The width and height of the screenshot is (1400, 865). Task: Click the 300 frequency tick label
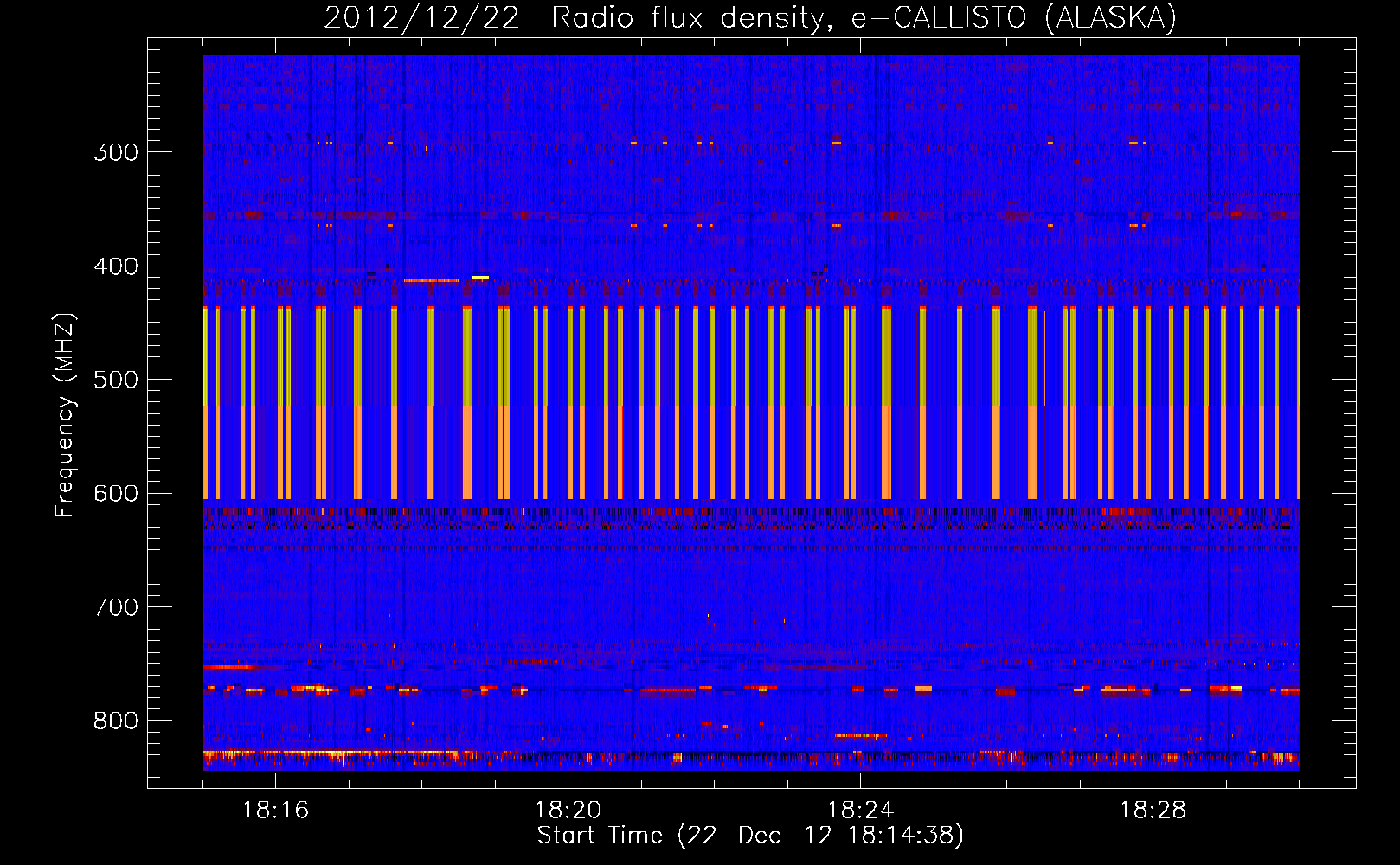[116, 152]
